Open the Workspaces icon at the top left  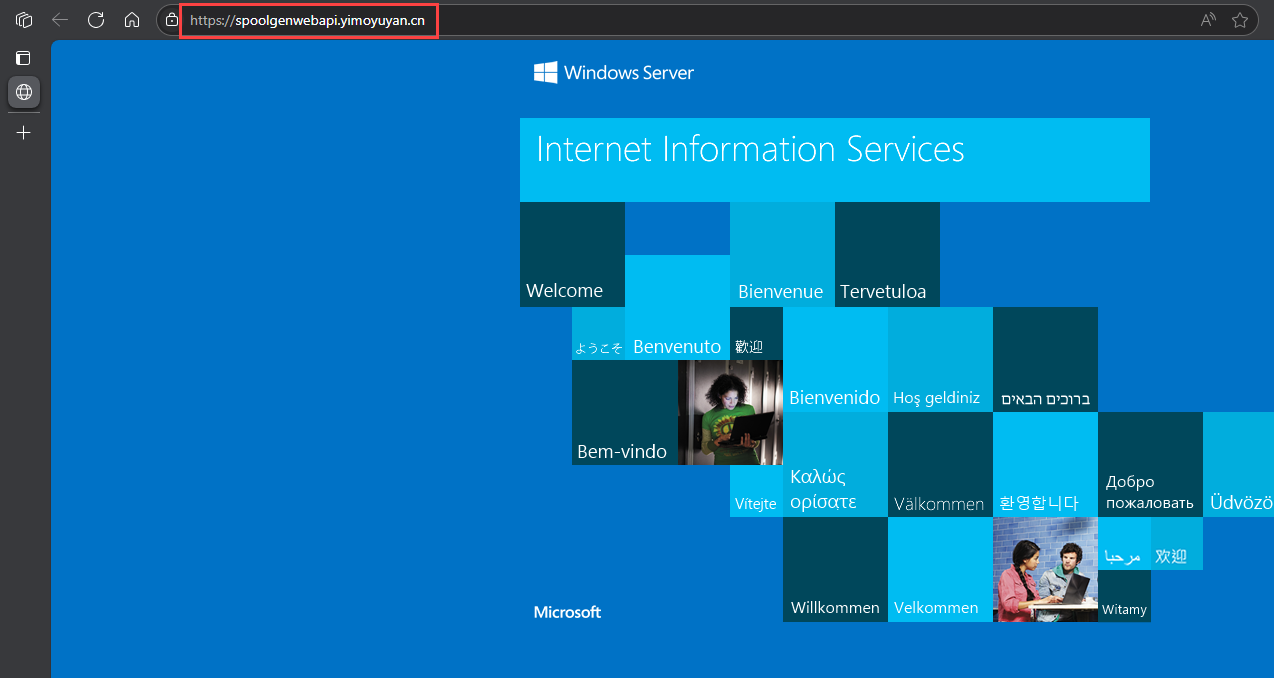tap(24, 20)
